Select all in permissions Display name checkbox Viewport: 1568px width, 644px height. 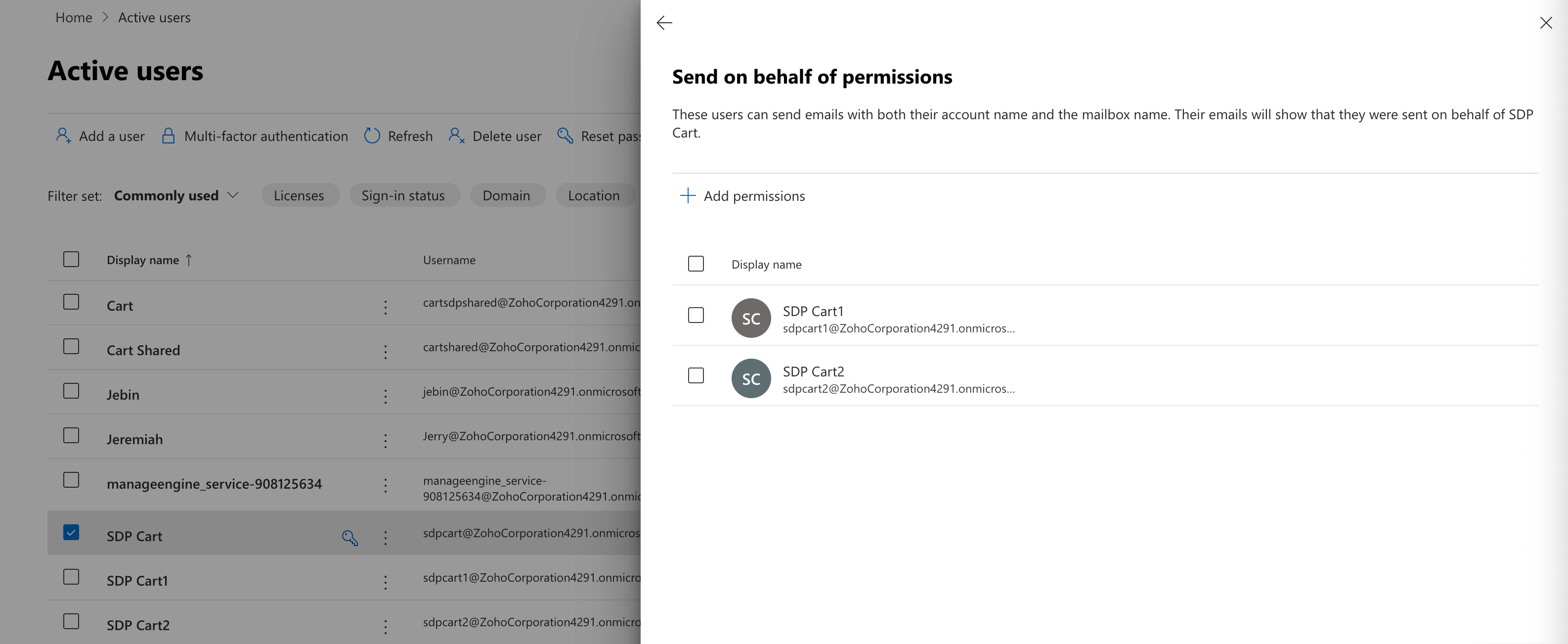coord(696,264)
